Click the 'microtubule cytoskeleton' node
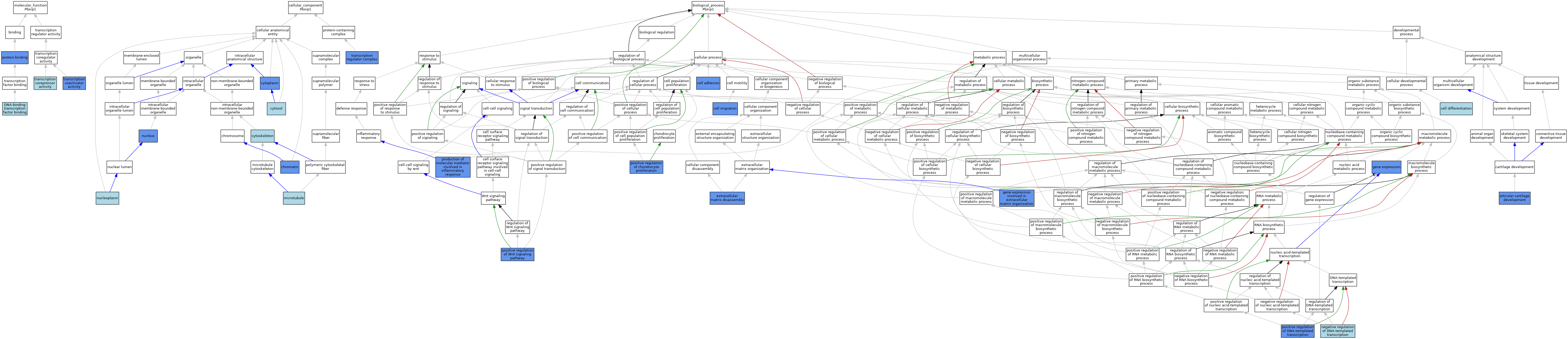 click(262, 167)
